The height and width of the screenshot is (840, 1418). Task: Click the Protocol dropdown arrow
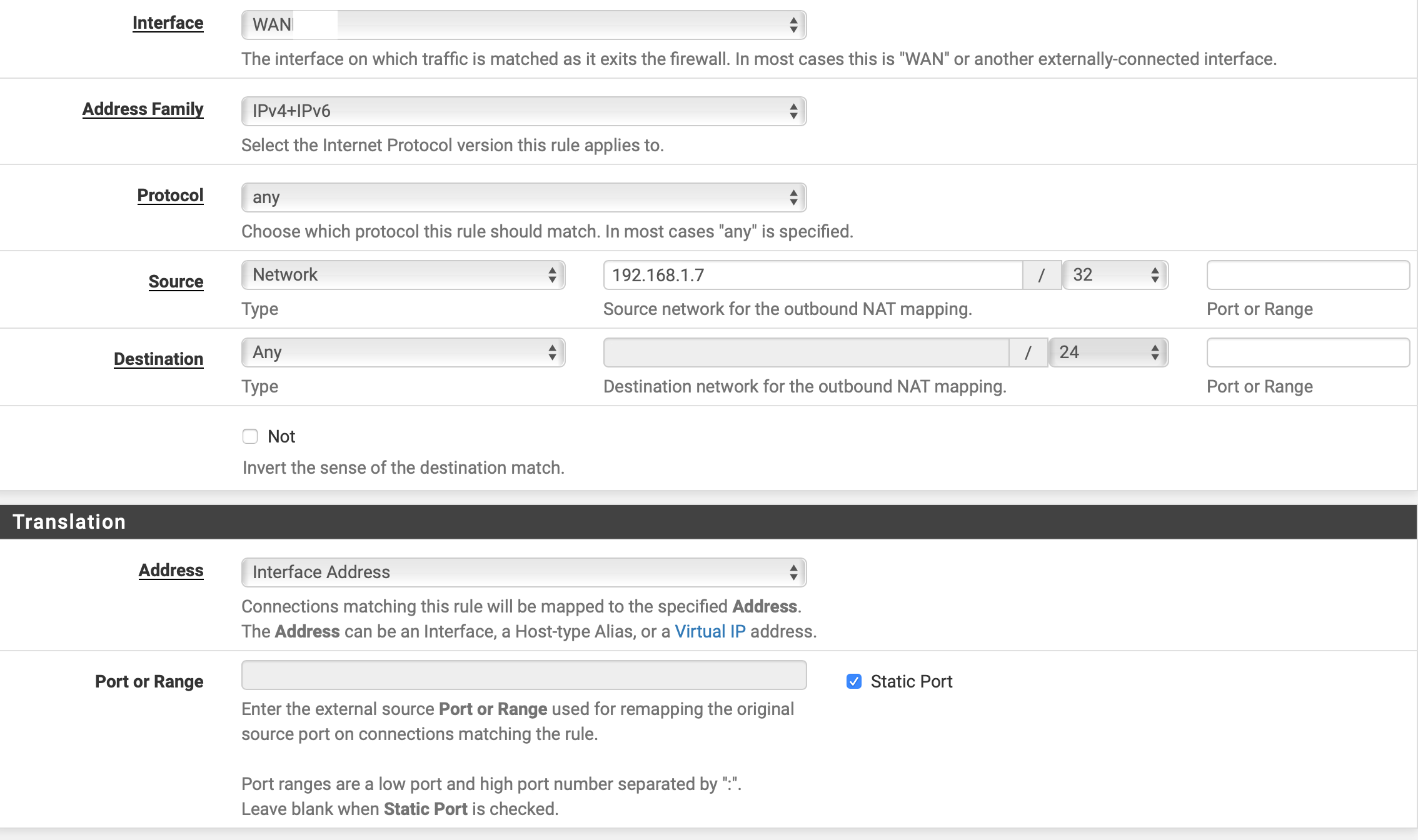tap(792, 197)
